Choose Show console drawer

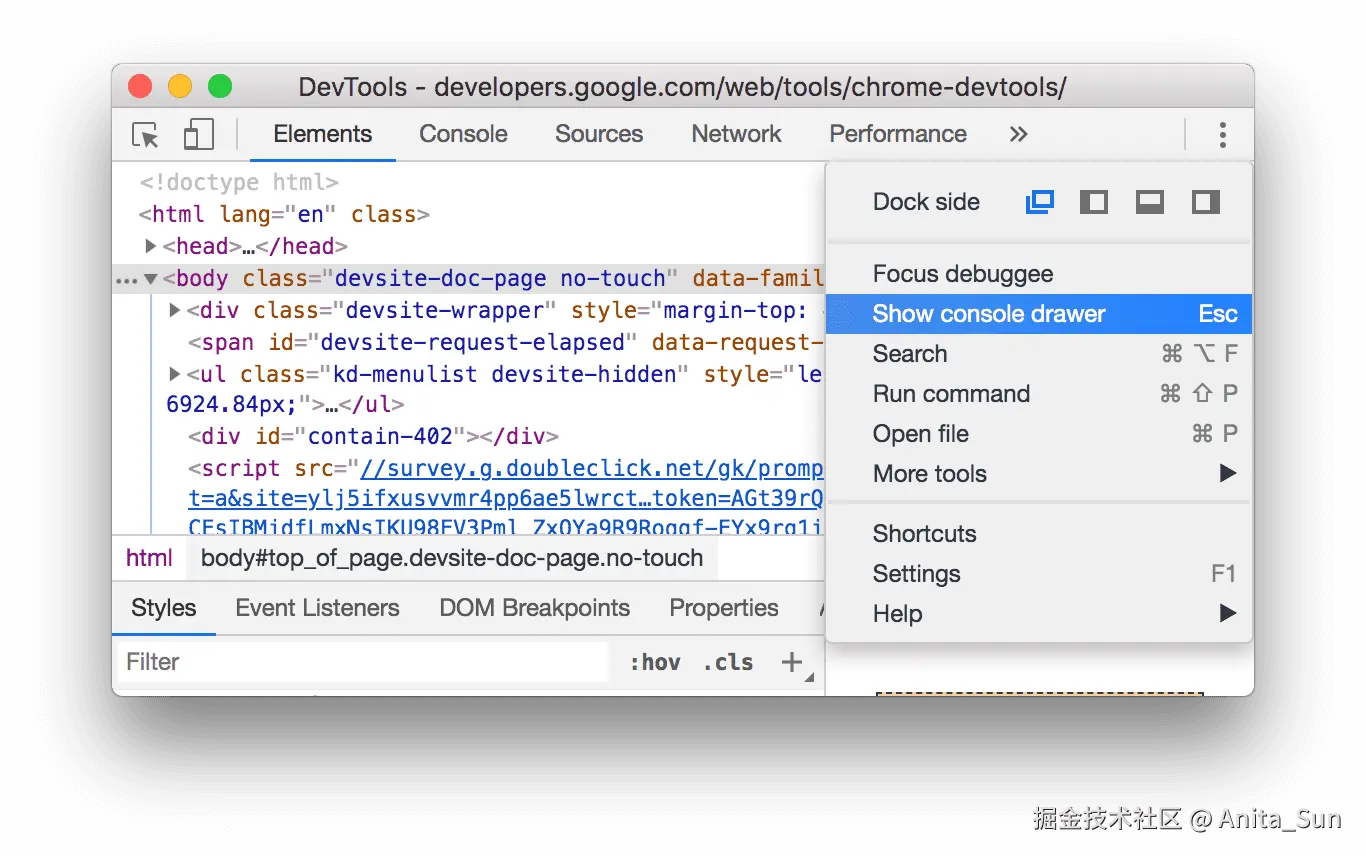1039,314
